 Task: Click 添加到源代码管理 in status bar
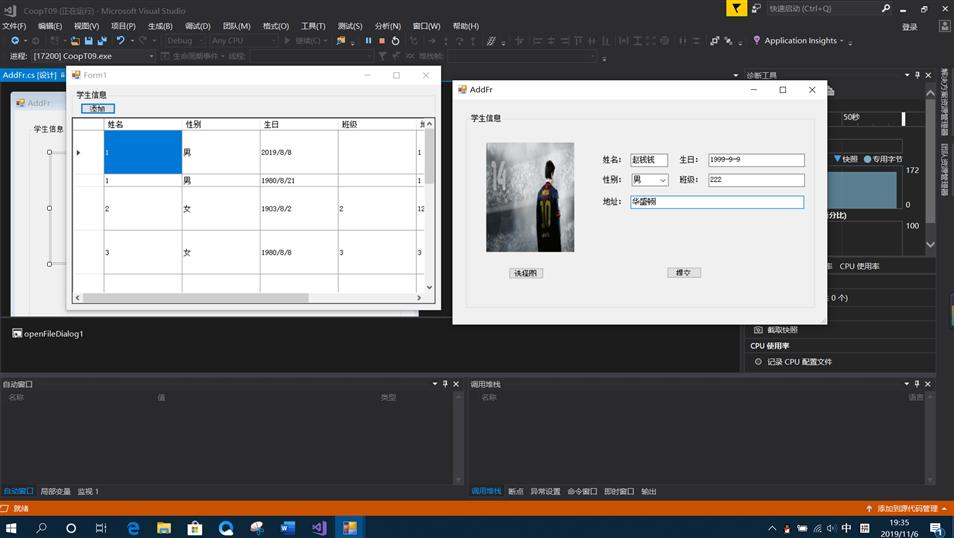907,508
